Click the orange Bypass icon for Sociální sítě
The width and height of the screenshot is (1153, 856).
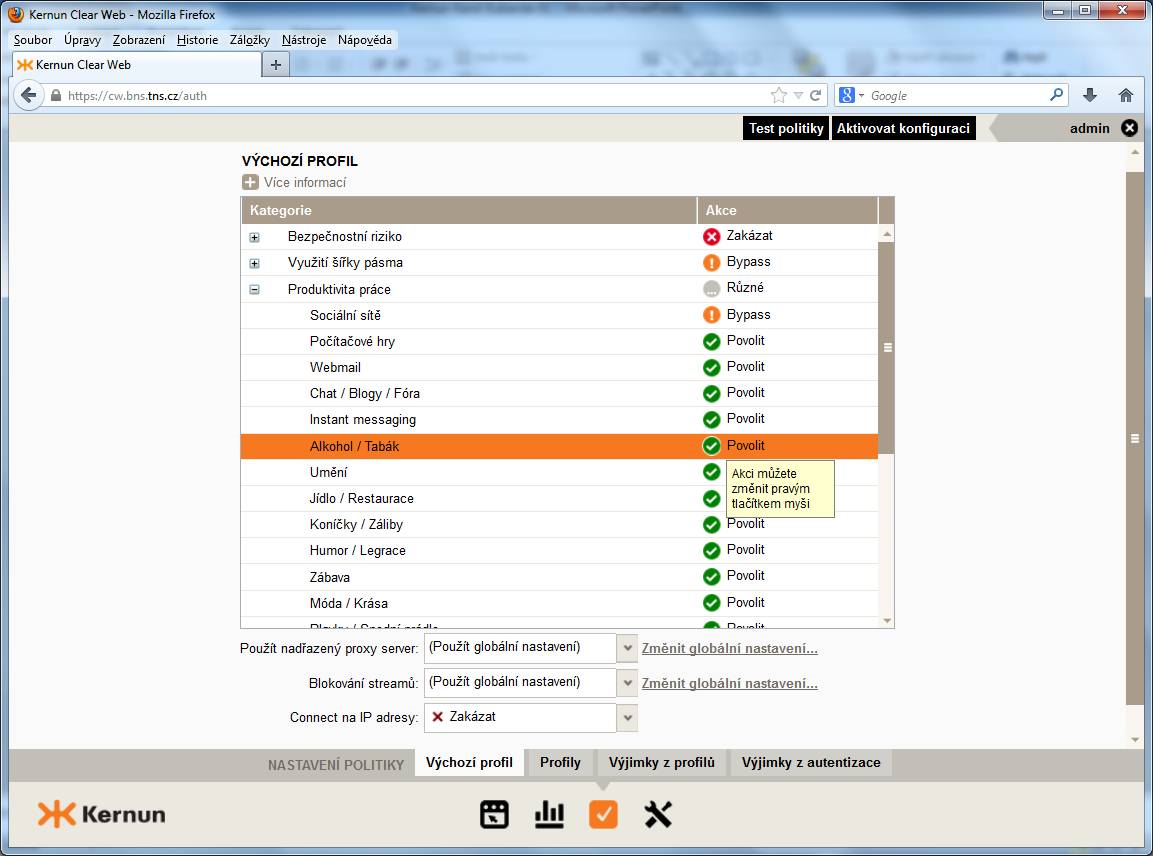click(711, 315)
